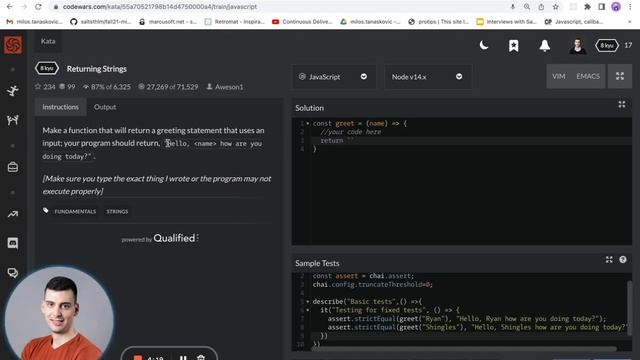The height and width of the screenshot is (360, 640).
Task: Collapse code fold arrow on line 1
Action: [308, 123]
